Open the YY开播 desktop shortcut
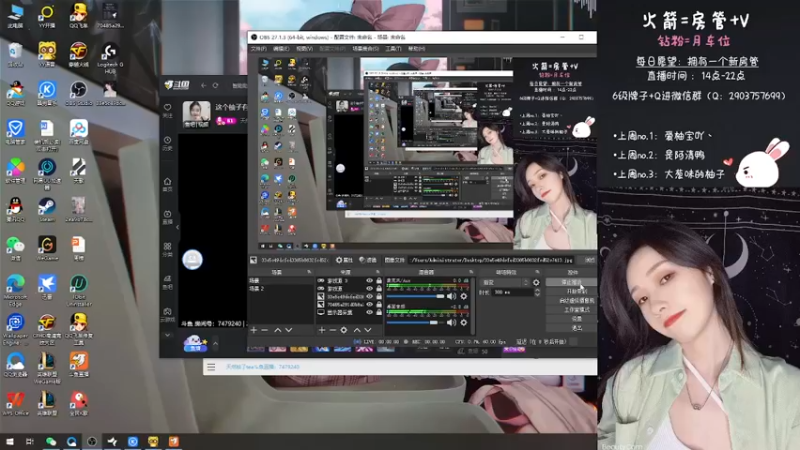800x450 pixels. tap(47, 15)
